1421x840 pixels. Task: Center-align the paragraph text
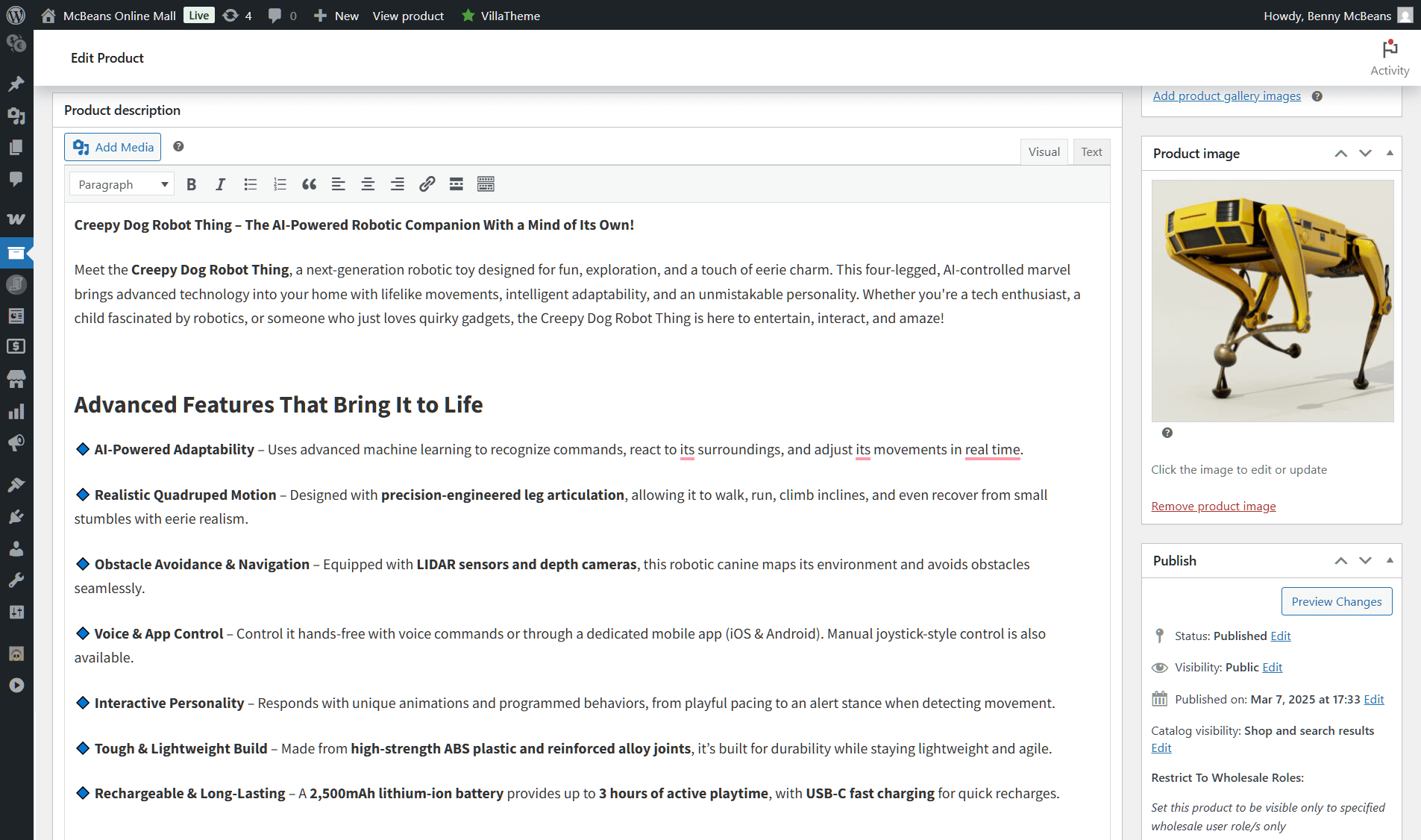tap(368, 184)
